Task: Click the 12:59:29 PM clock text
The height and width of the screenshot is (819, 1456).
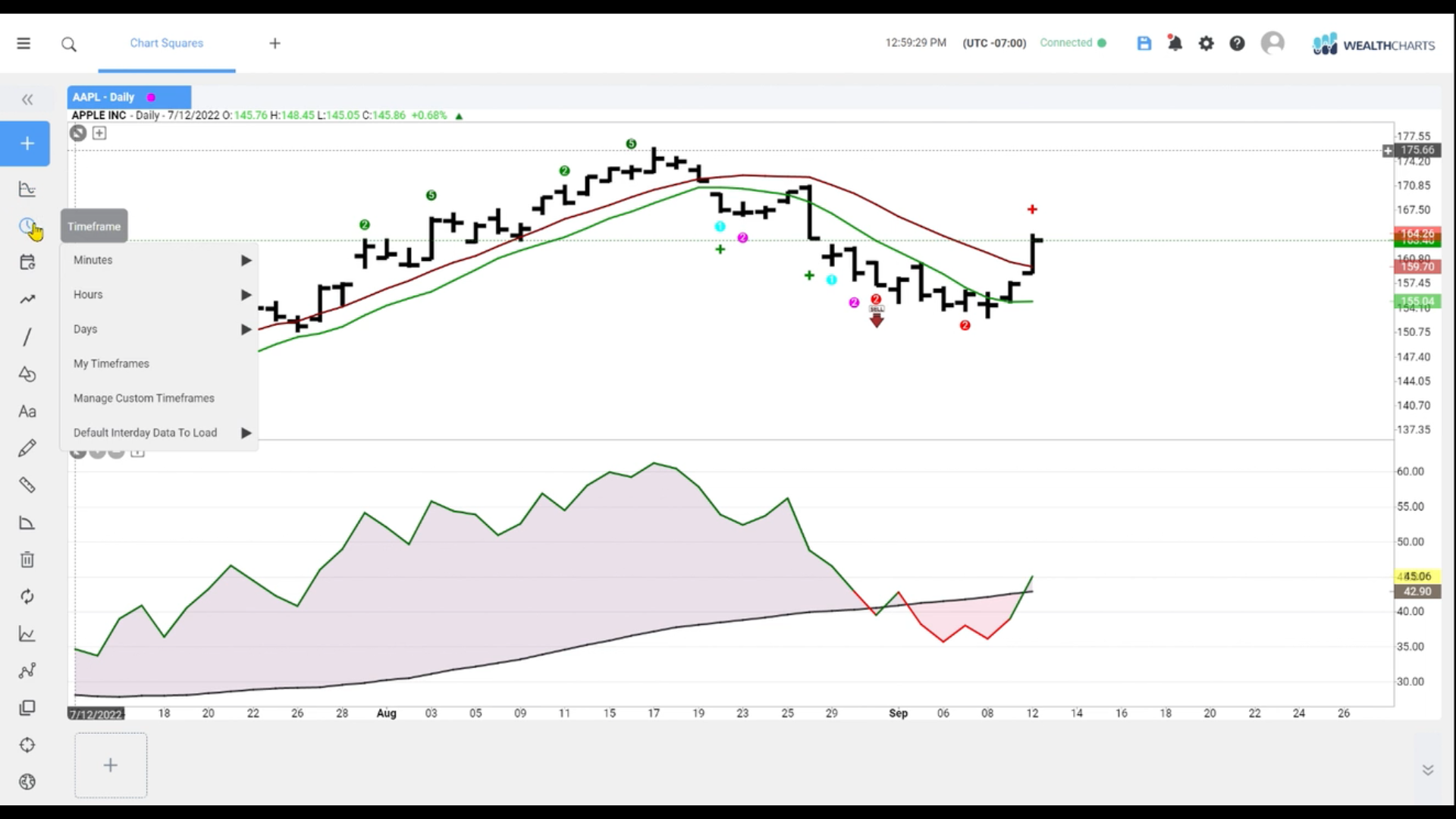Action: (916, 42)
